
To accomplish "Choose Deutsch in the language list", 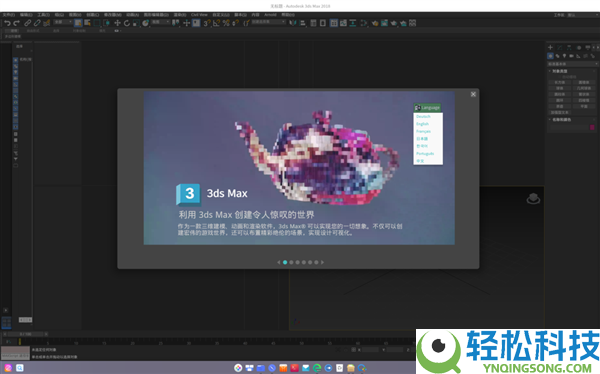I will 423,116.
